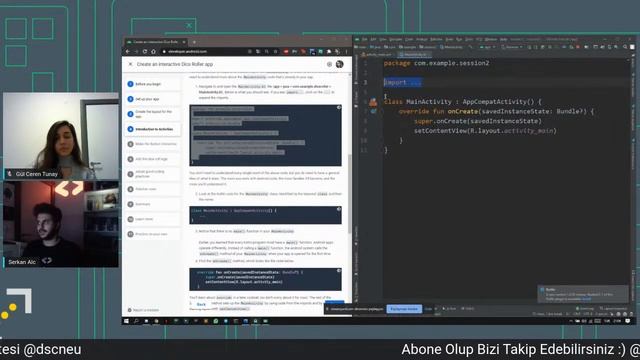This screenshot has width=640, height=360.
Task: Go to 'Practice on your own' step
Action: point(153,234)
